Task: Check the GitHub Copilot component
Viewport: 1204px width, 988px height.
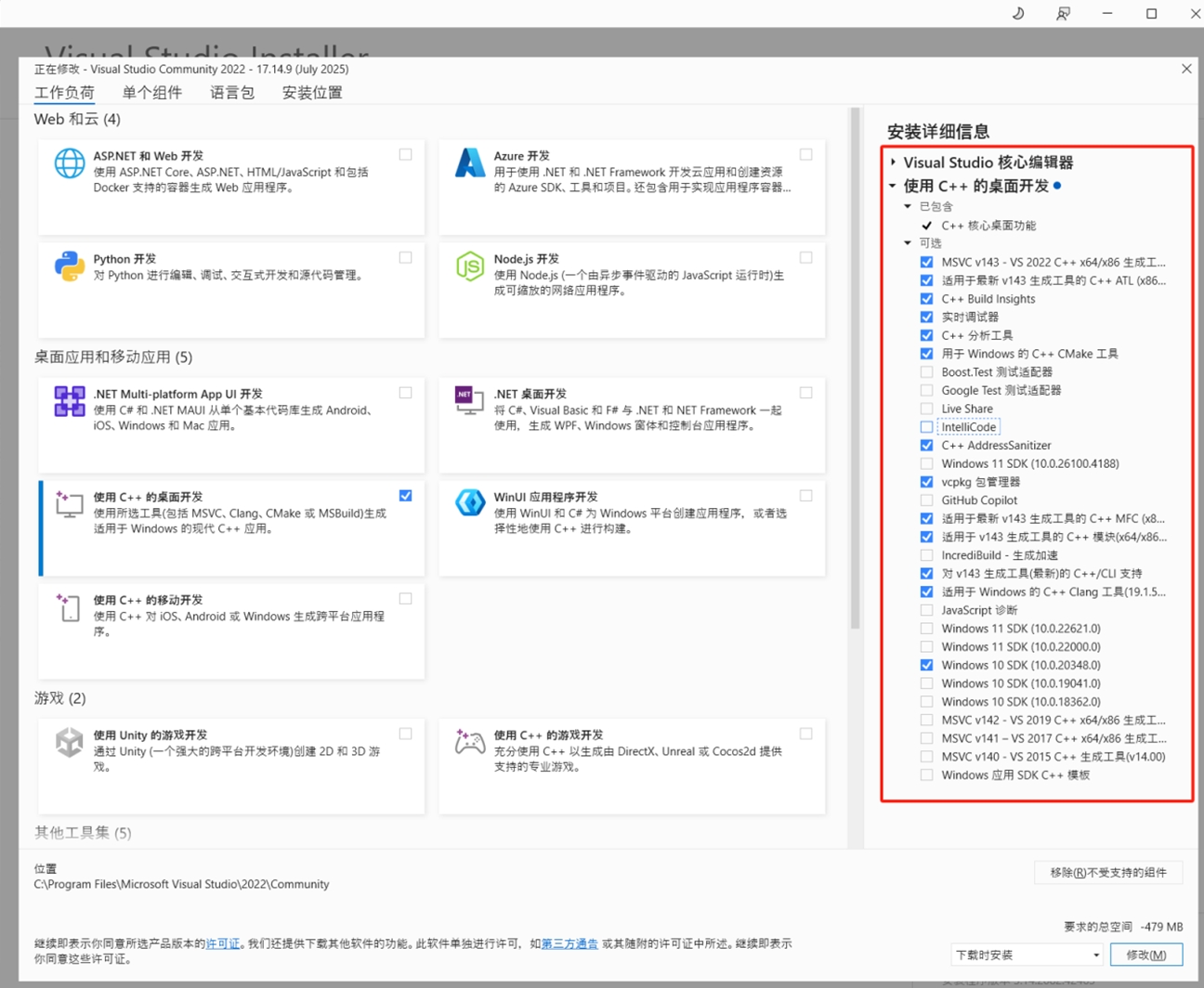Action: click(x=926, y=500)
